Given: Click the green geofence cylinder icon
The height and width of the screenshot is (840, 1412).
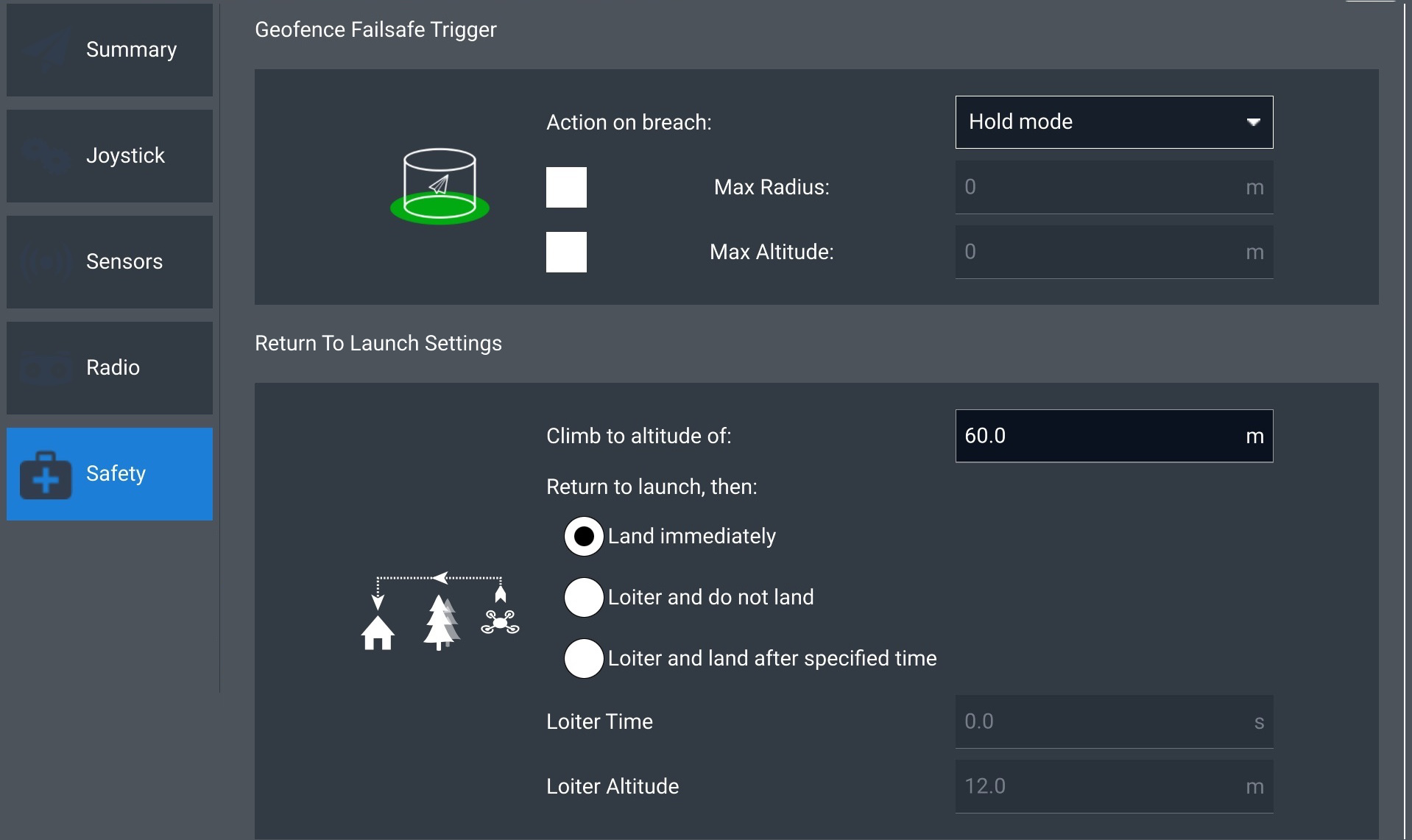Looking at the screenshot, I should [x=440, y=186].
